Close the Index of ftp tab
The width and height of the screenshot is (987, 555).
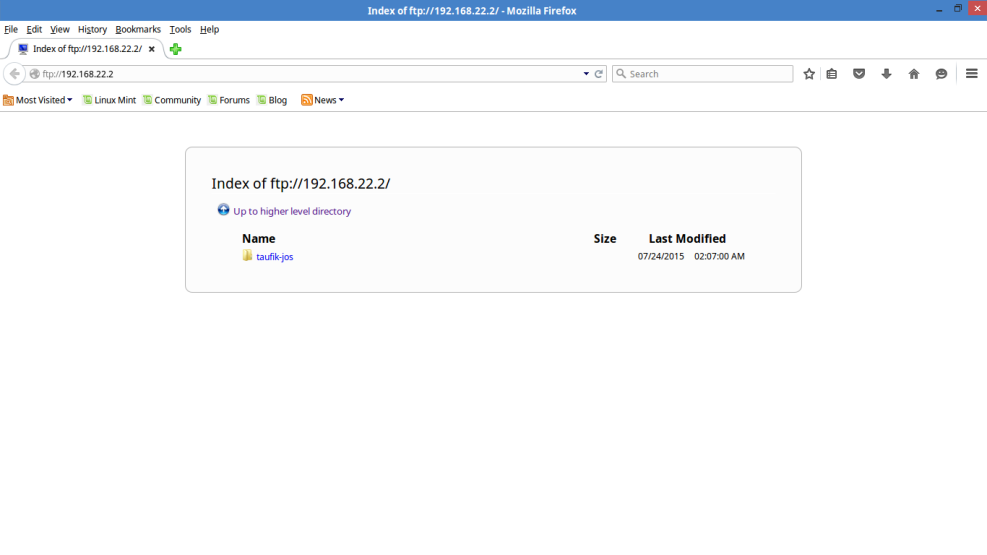(x=152, y=49)
